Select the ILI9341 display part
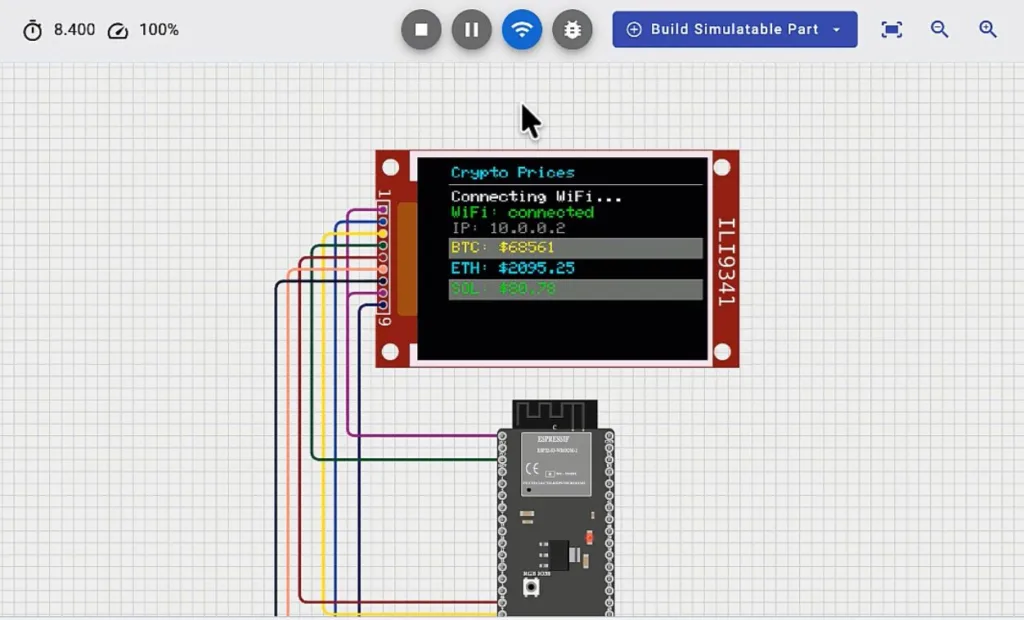The width and height of the screenshot is (1024, 620). tap(557, 259)
